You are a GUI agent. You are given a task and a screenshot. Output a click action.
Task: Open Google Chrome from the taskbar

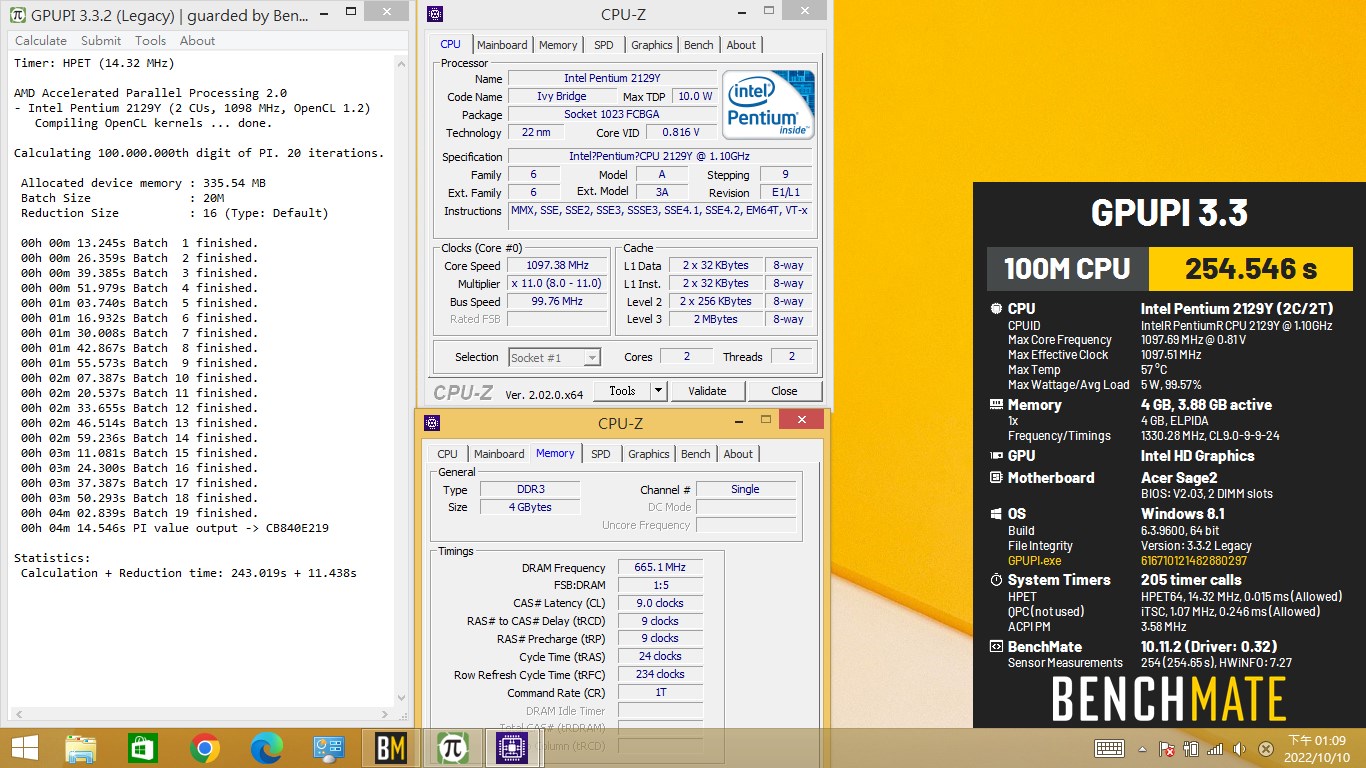click(x=205, y=748)
